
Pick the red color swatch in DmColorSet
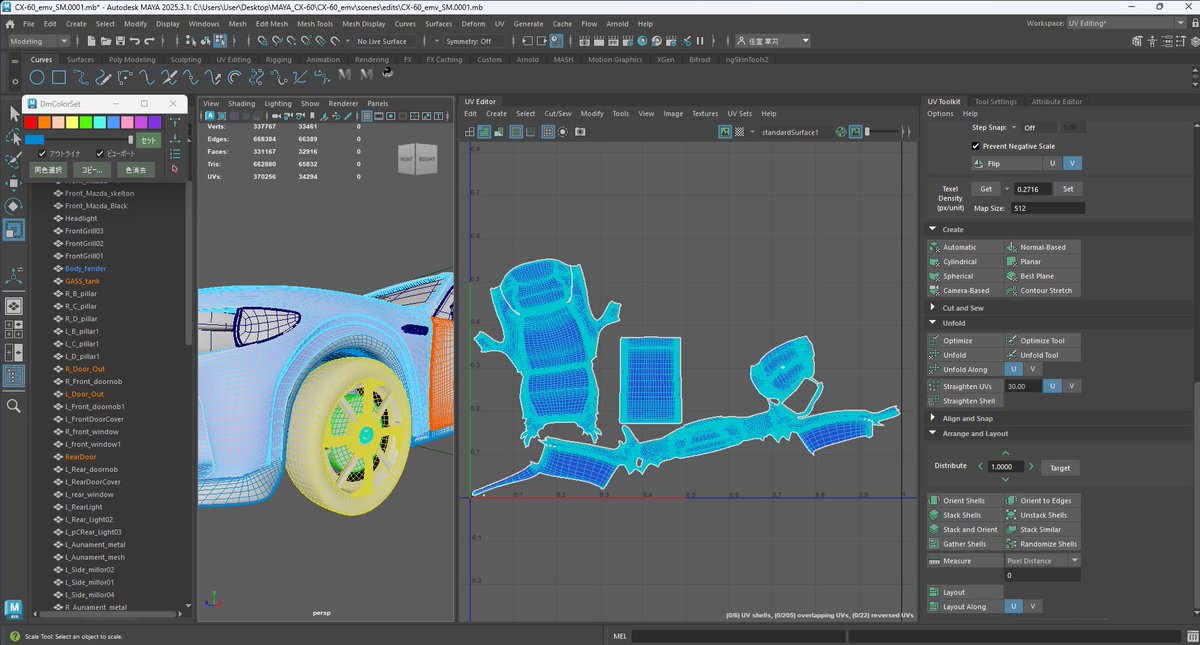coord(30,122)
